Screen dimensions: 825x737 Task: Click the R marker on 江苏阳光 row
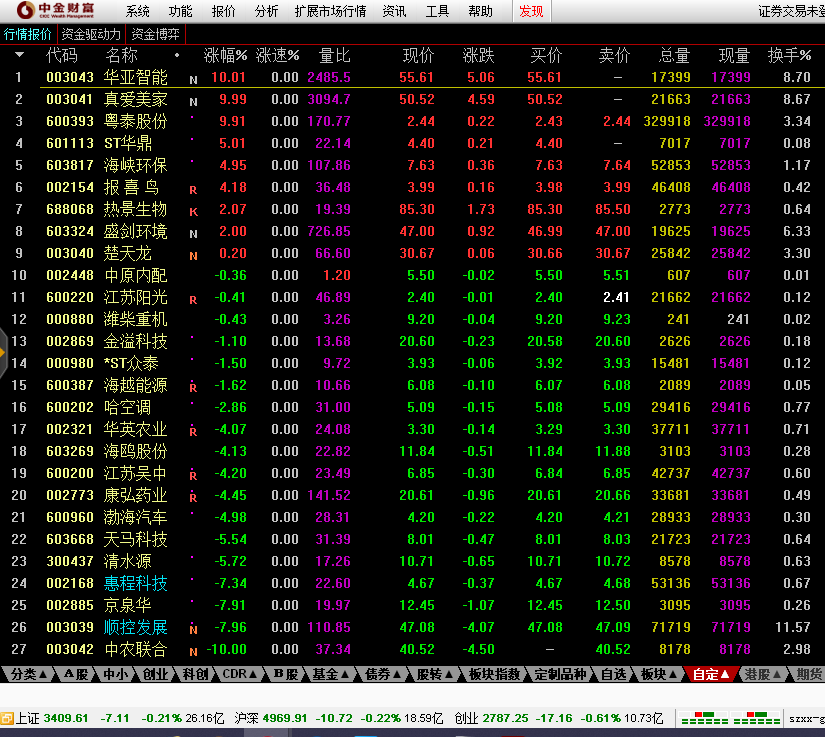(193, 300)
